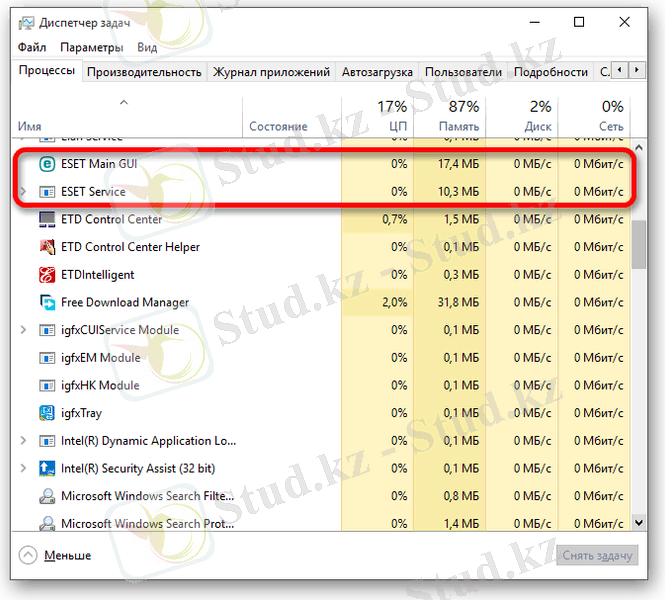Sort by the Диск column header

coord(521,117)
